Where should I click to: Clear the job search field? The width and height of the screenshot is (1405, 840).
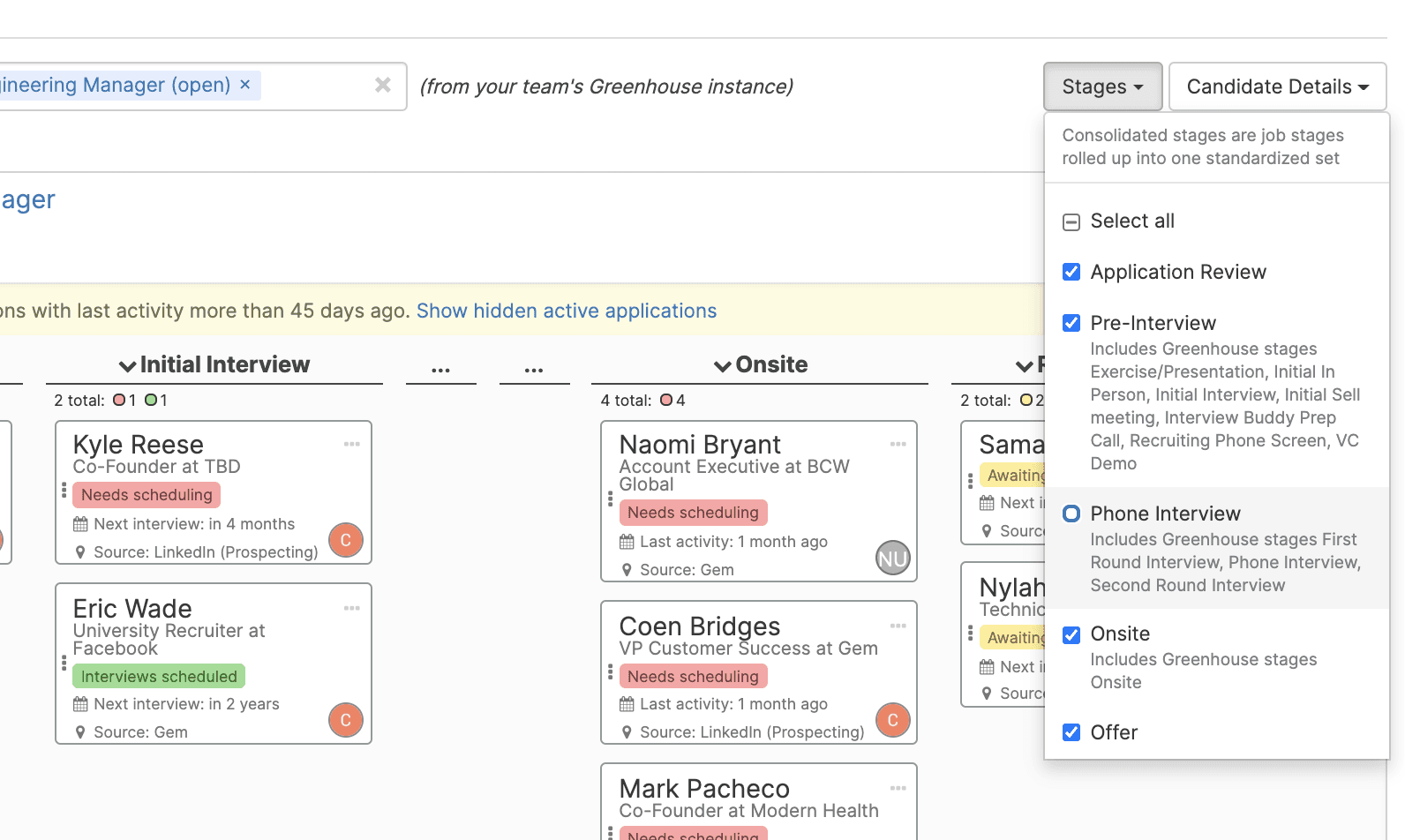tap(383, 85)
